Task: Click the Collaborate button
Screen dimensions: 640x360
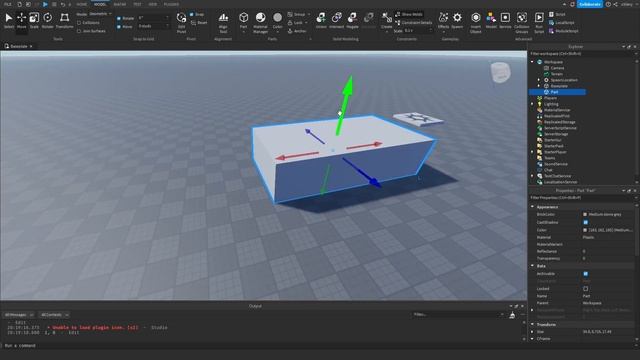Action: [x=590, y=4]
